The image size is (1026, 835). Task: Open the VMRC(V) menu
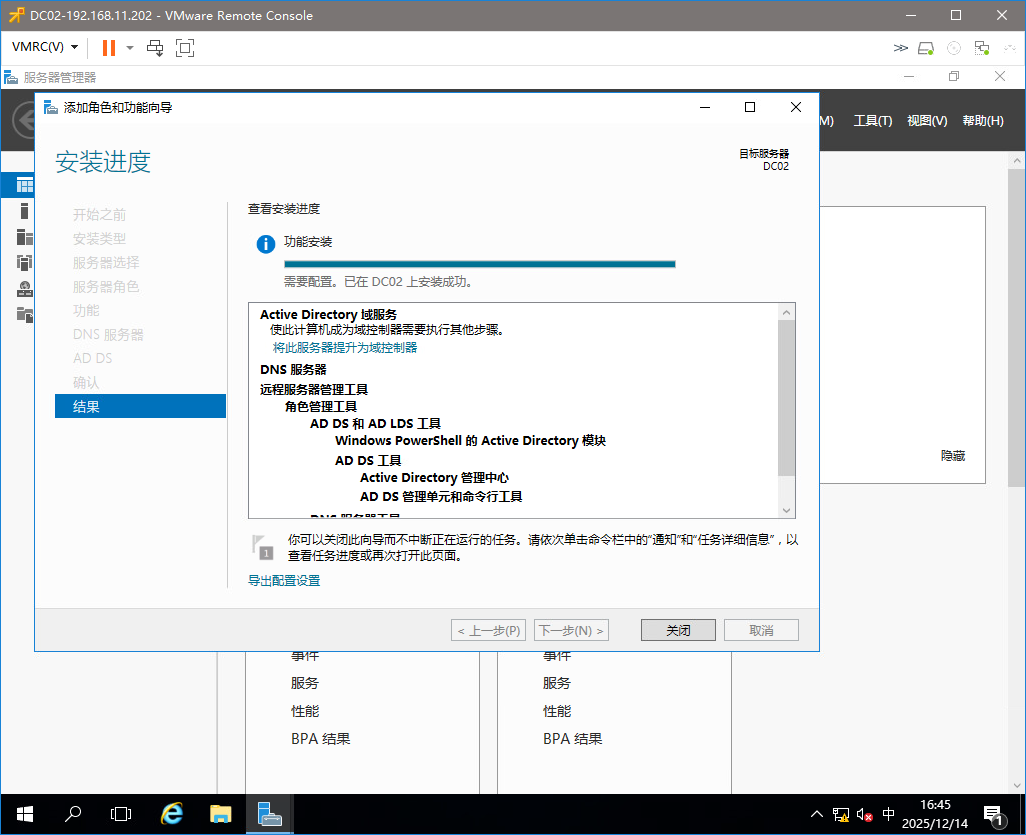coord(44,47)
